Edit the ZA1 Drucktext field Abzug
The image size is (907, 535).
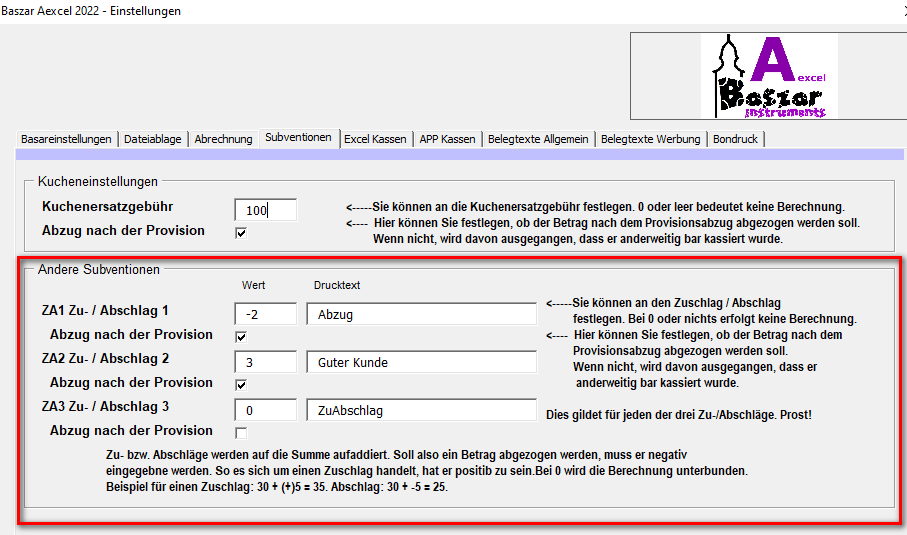click(422, 314)
